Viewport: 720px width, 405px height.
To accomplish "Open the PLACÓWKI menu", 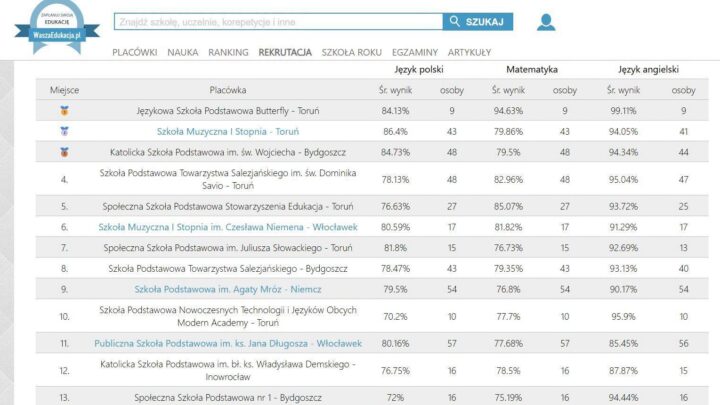I will pos(135,52).
